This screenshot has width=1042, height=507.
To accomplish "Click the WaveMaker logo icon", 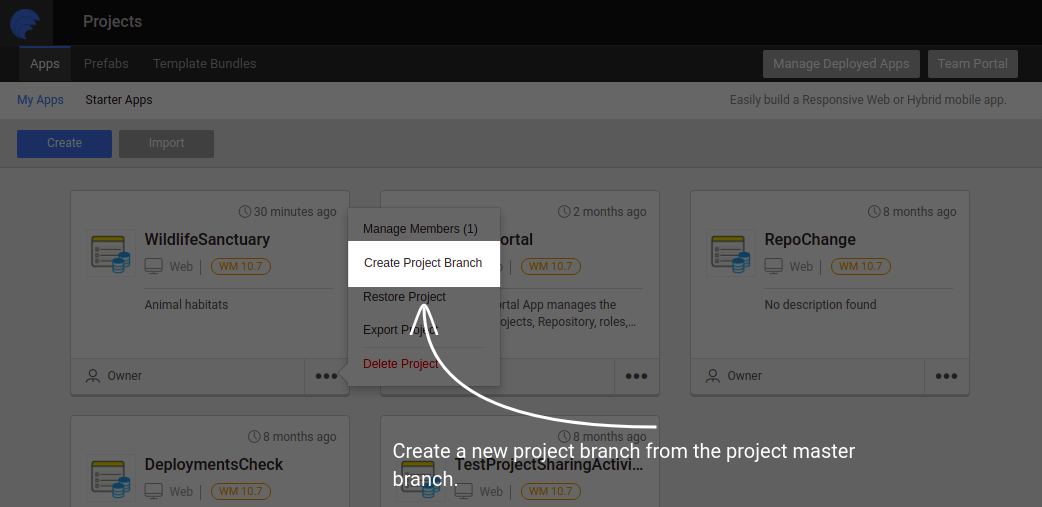I will (x=25, y=22).
